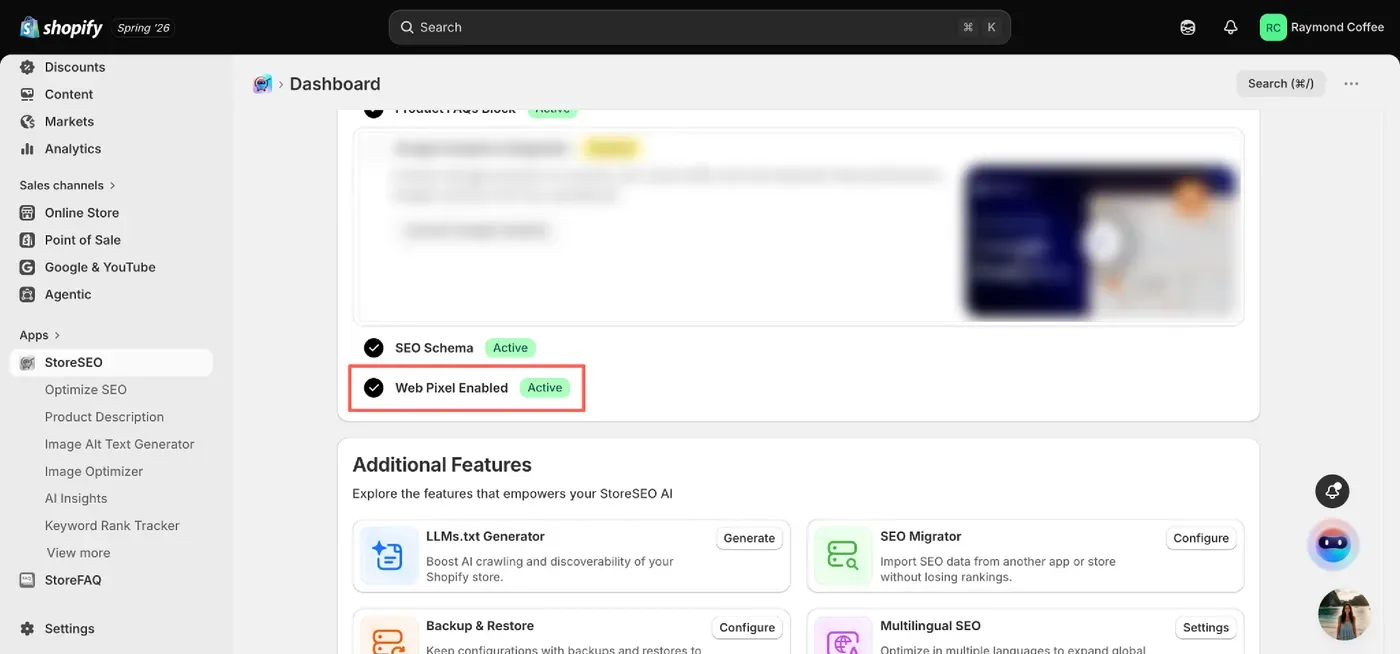
Task: Click the Analytics bar chart icon
Action: [x=27, y=148]
